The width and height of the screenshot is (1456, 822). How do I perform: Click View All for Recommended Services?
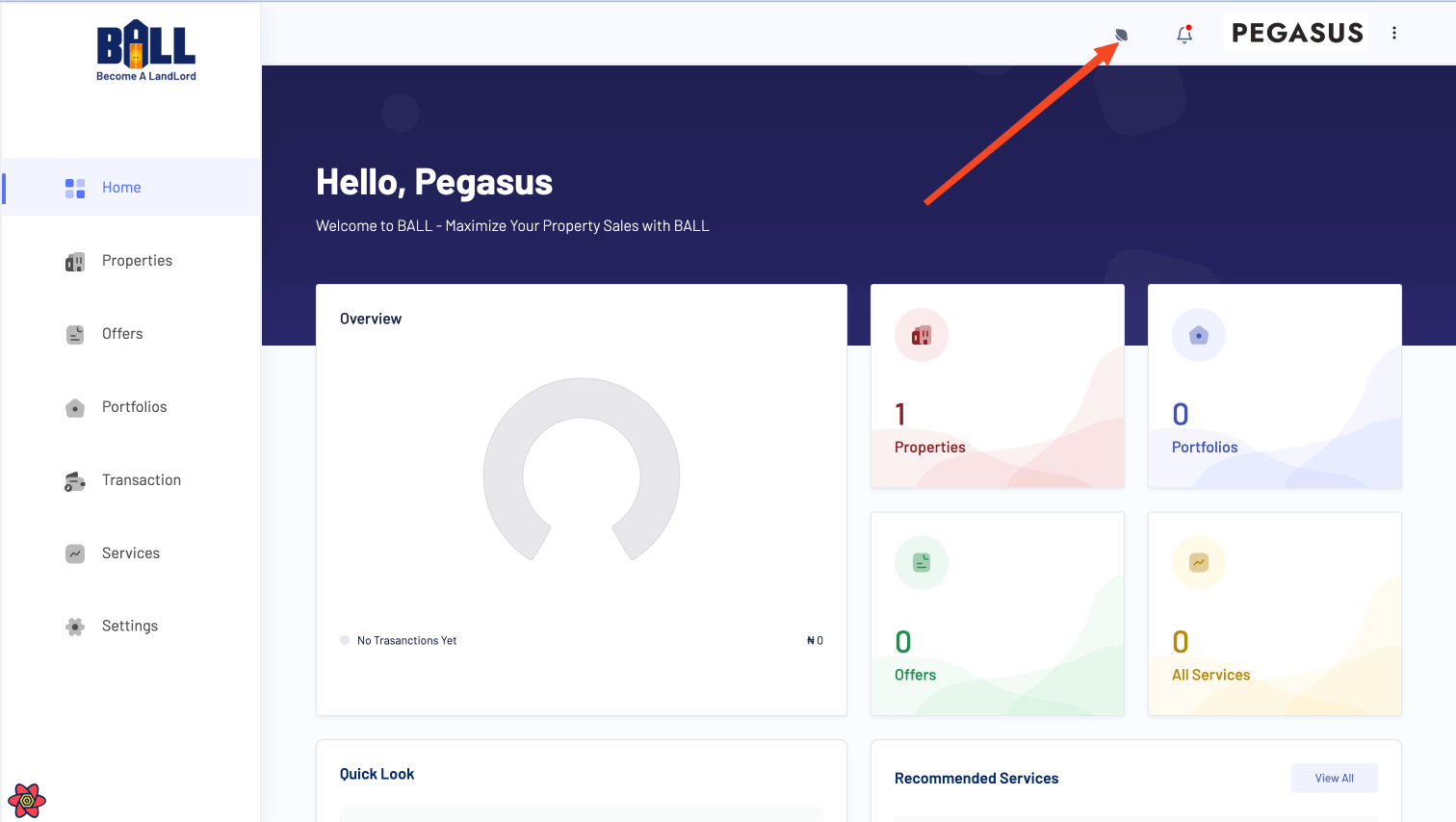point(1334,778)
